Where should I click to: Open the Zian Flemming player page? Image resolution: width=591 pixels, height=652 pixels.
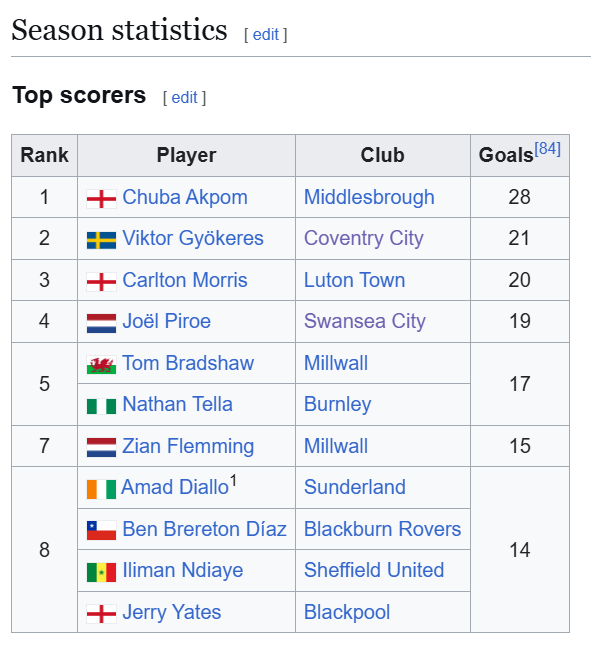(x=188, y=446)
